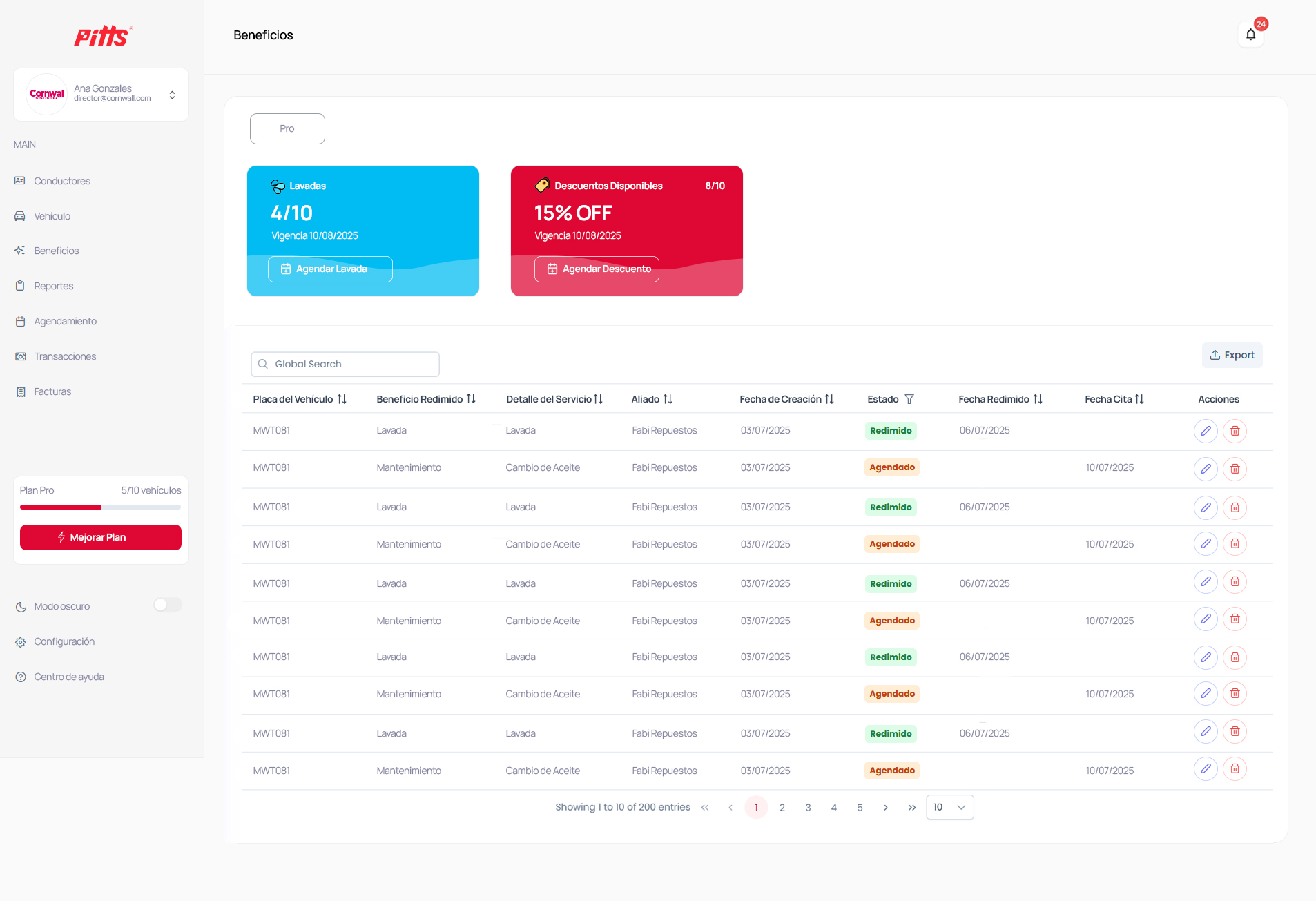Expand the Ana Gonzales account switcher
The height and width of the screenshot is (901, 1316).
coord(172,95)
